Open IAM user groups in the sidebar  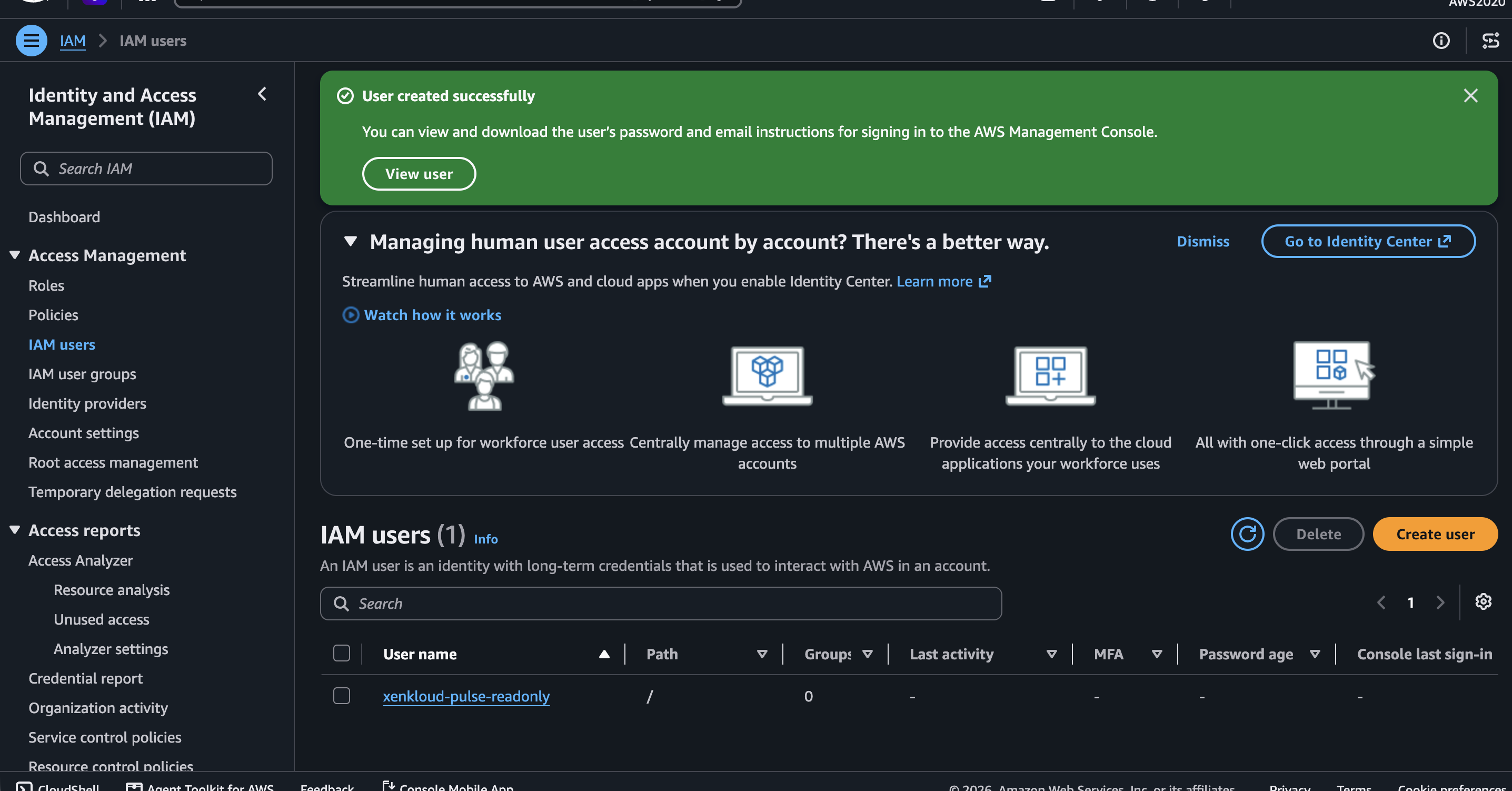pyautogui.click(x=82, y=374)
